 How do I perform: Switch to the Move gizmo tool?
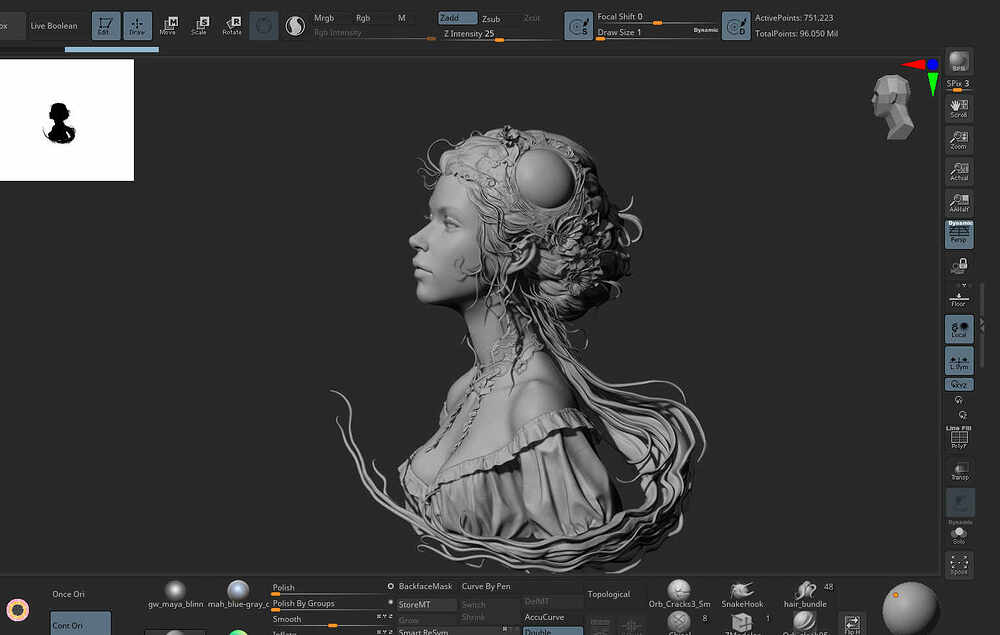168,26
